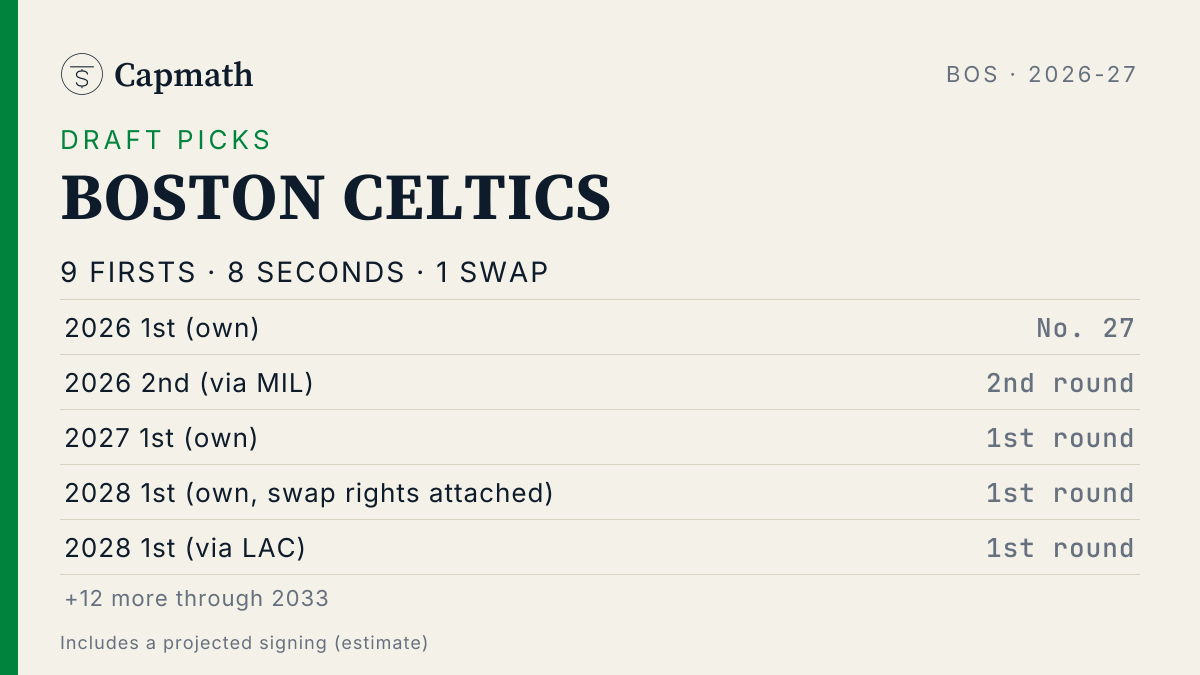Image resolution: width=1200 pixels, height=675 pixels.
Task: Click 2nd round value for MIL pick
Action: pyautogui.click(x=1061, y=383)
